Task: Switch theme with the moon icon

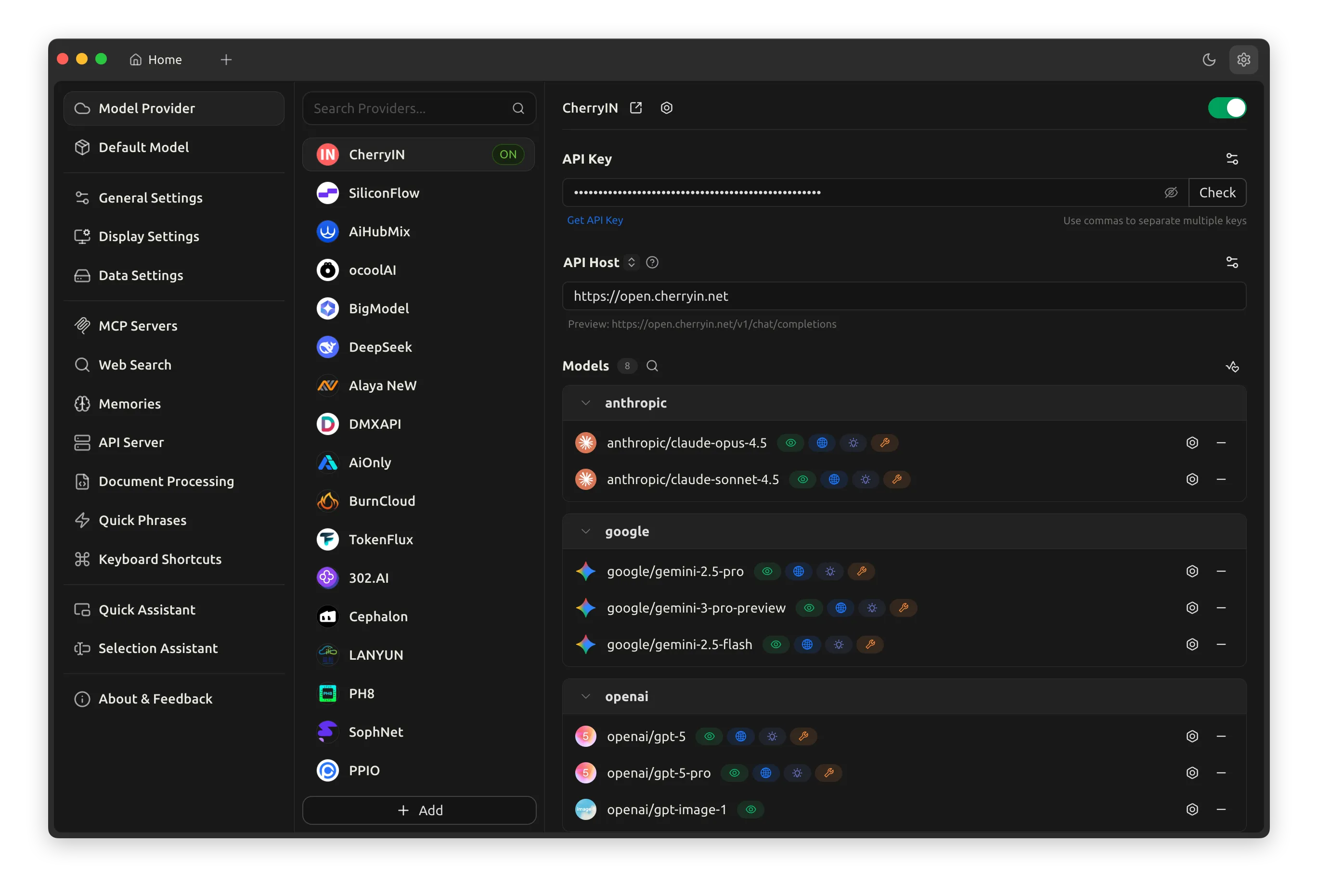Action: click(1209, 60)
